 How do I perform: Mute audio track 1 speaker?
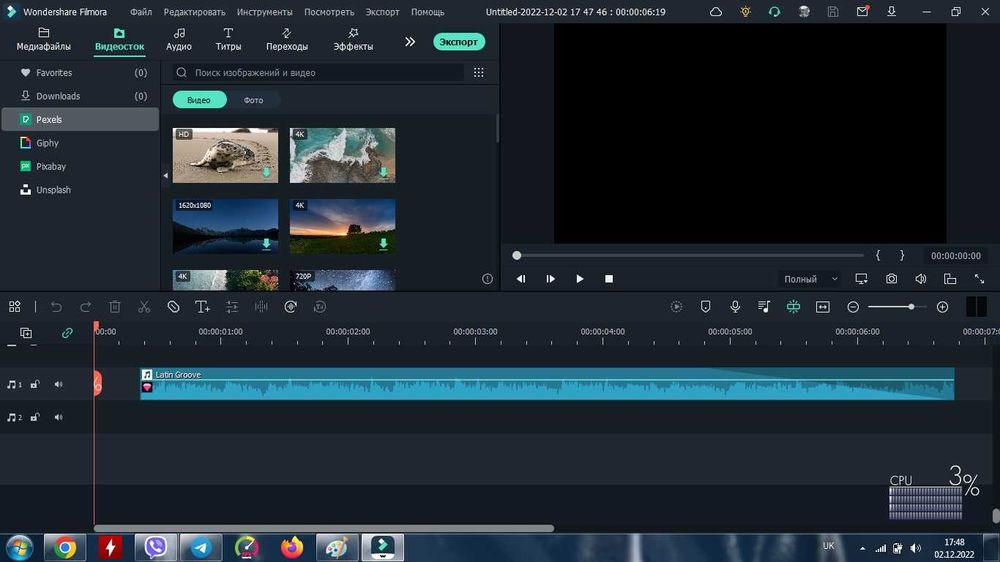click(59, 384)
